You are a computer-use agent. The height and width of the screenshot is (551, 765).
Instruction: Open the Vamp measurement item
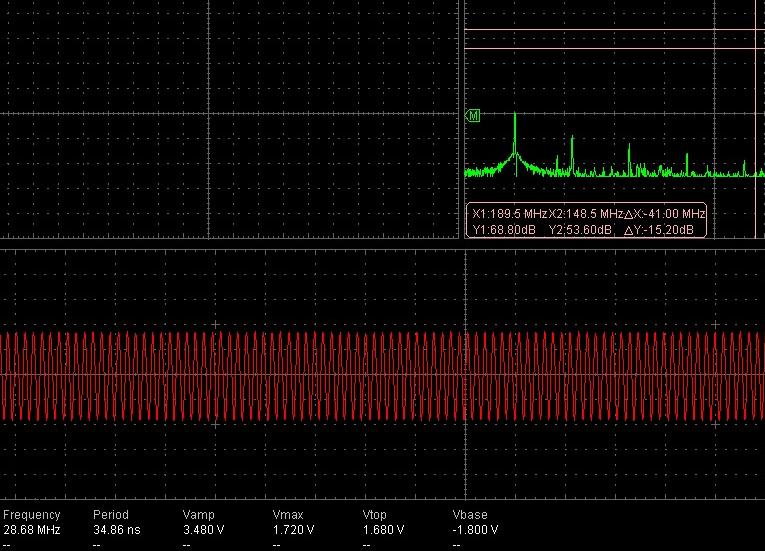coord(199,516)
